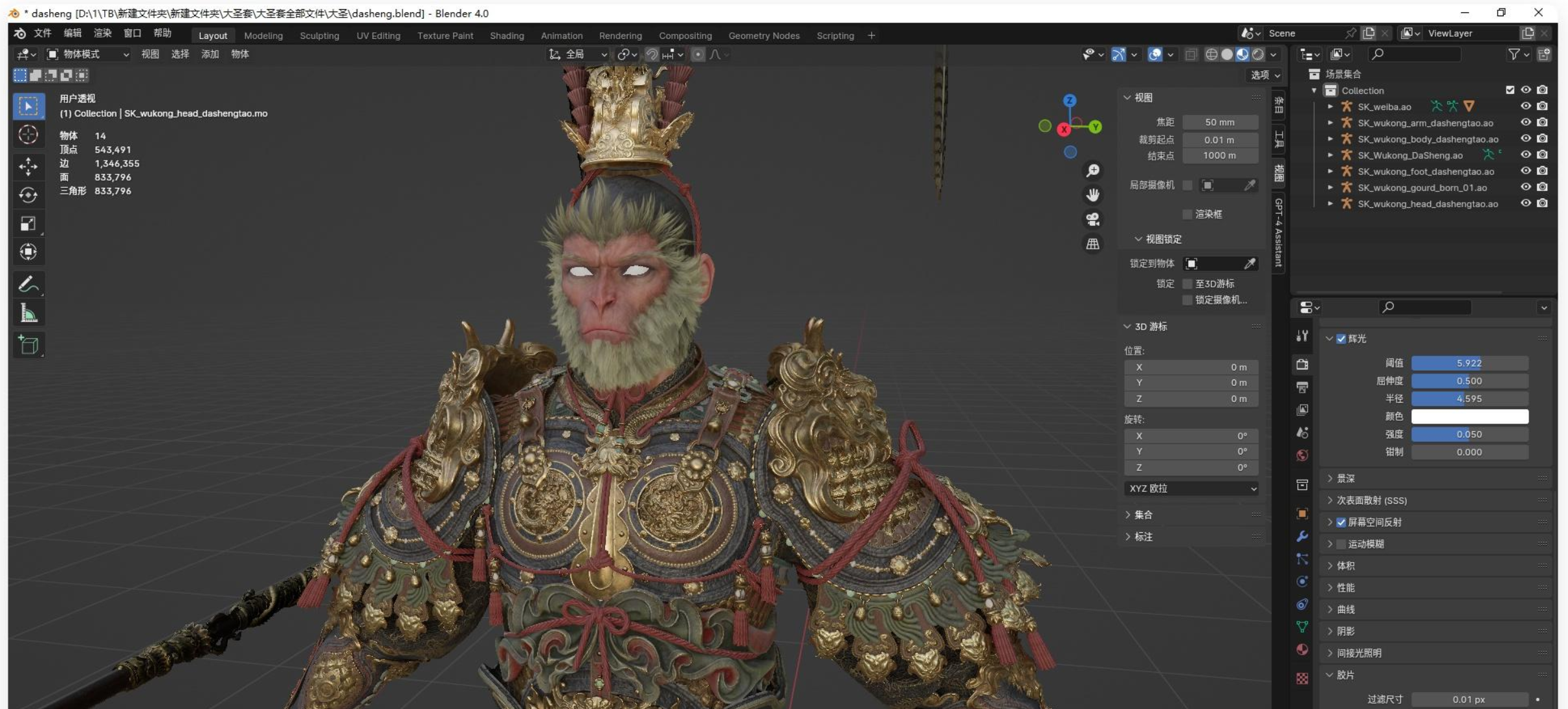
Task: Expand the 景深 panel
Action: point(1345,478)
